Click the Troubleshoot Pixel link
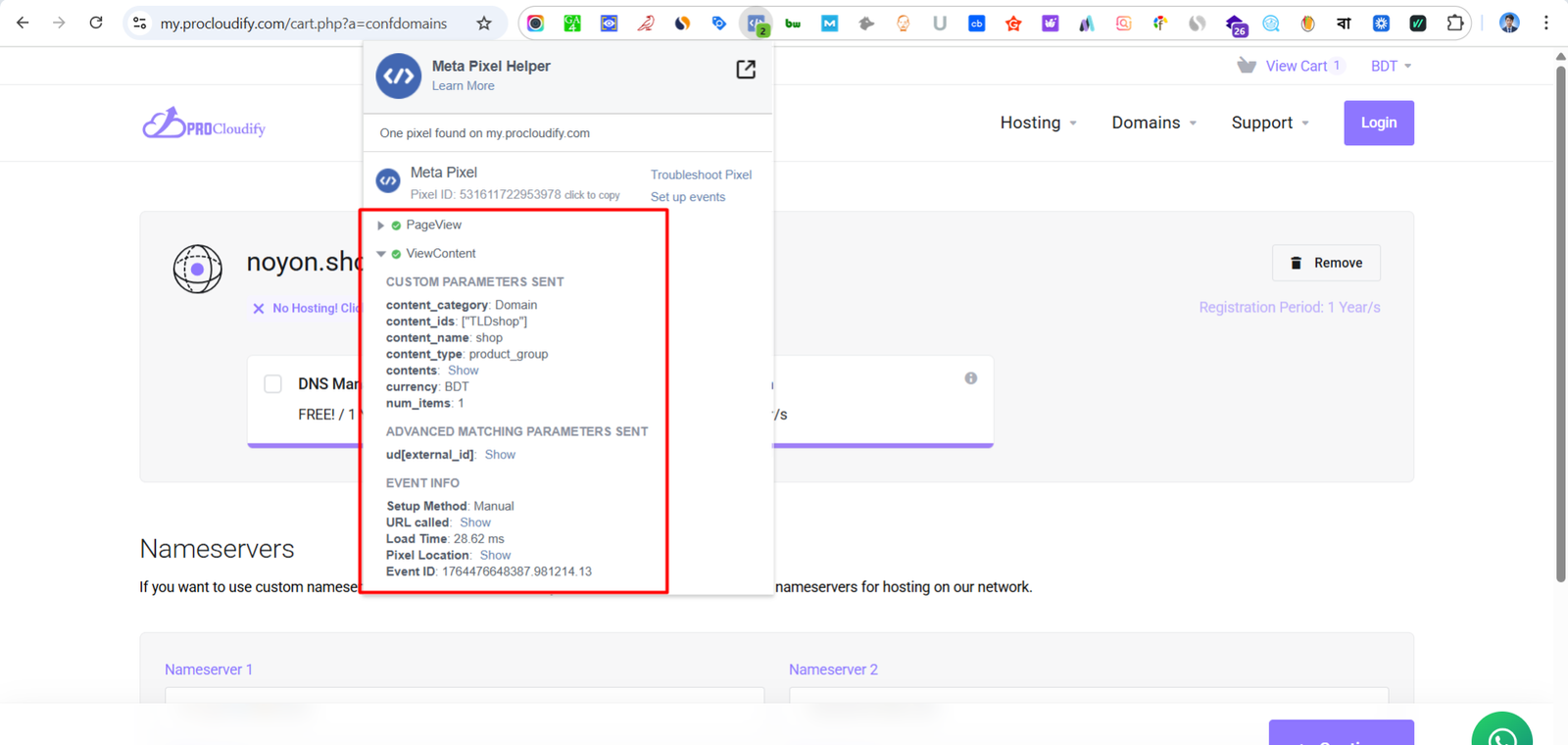The image size is (1568, 745). click(x=701, y=174)
